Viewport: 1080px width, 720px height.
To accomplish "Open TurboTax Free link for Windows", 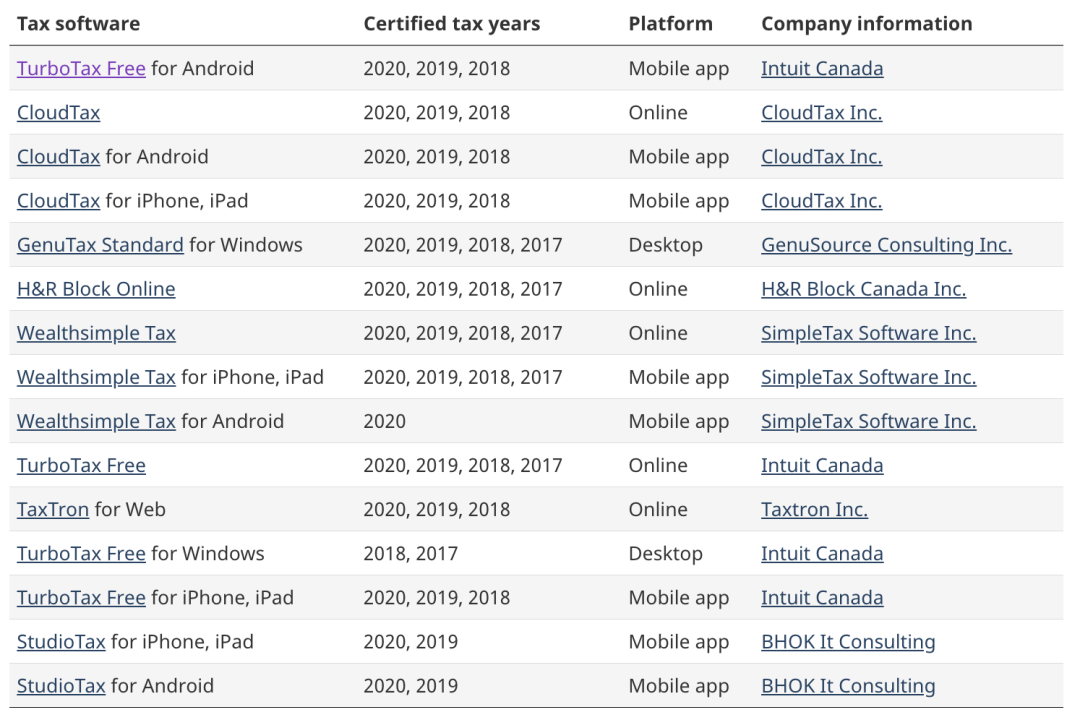I will click(81, 554).
